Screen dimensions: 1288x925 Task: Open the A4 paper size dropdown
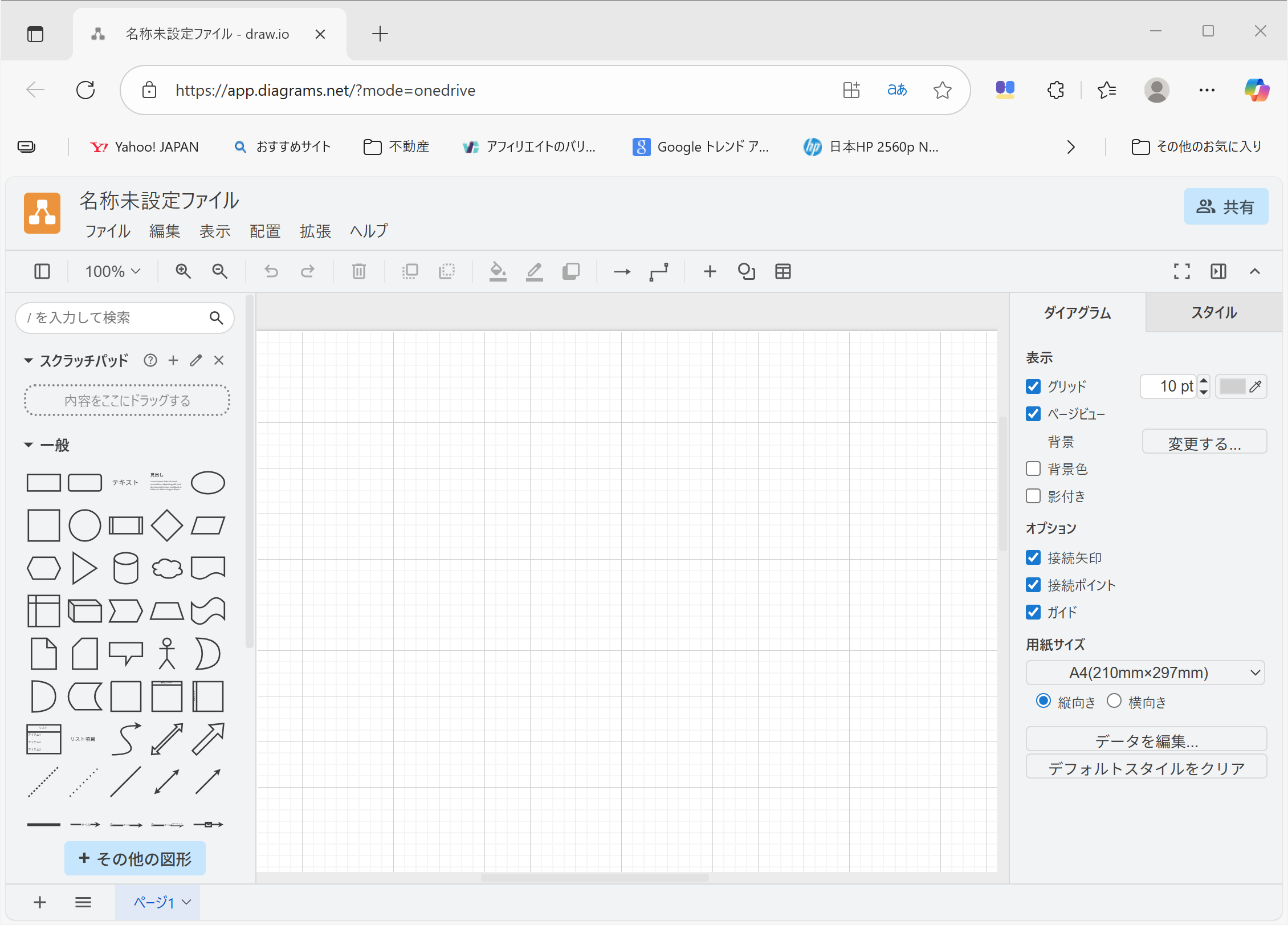point(1145,672)
